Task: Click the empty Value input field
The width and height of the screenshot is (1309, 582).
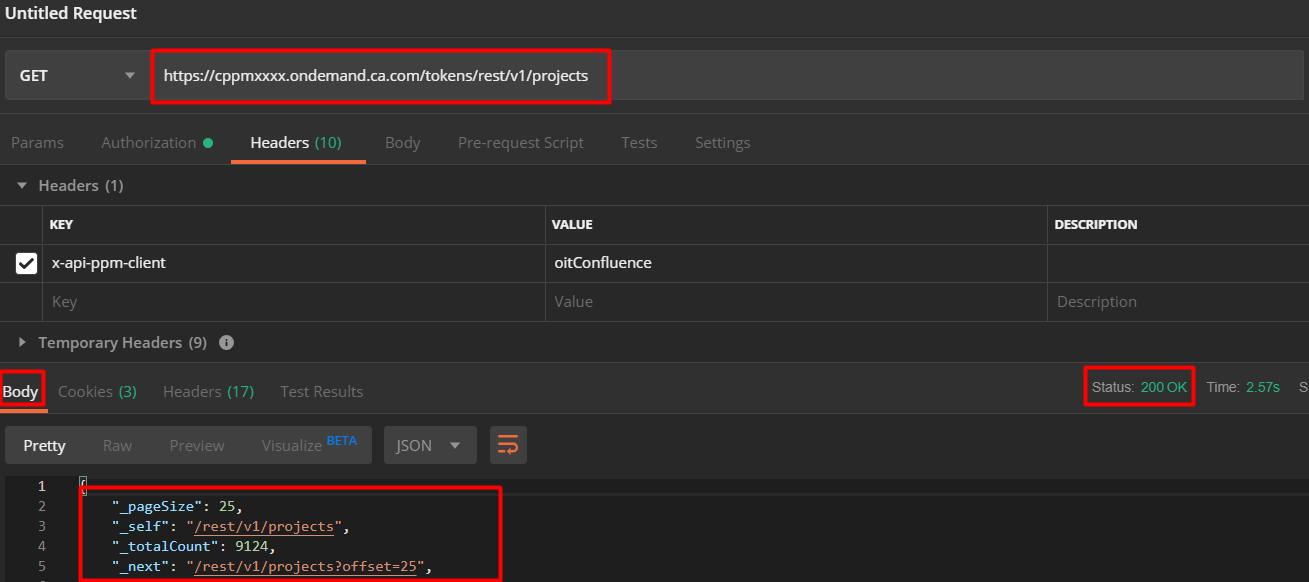Action: (x=797, y=302)
